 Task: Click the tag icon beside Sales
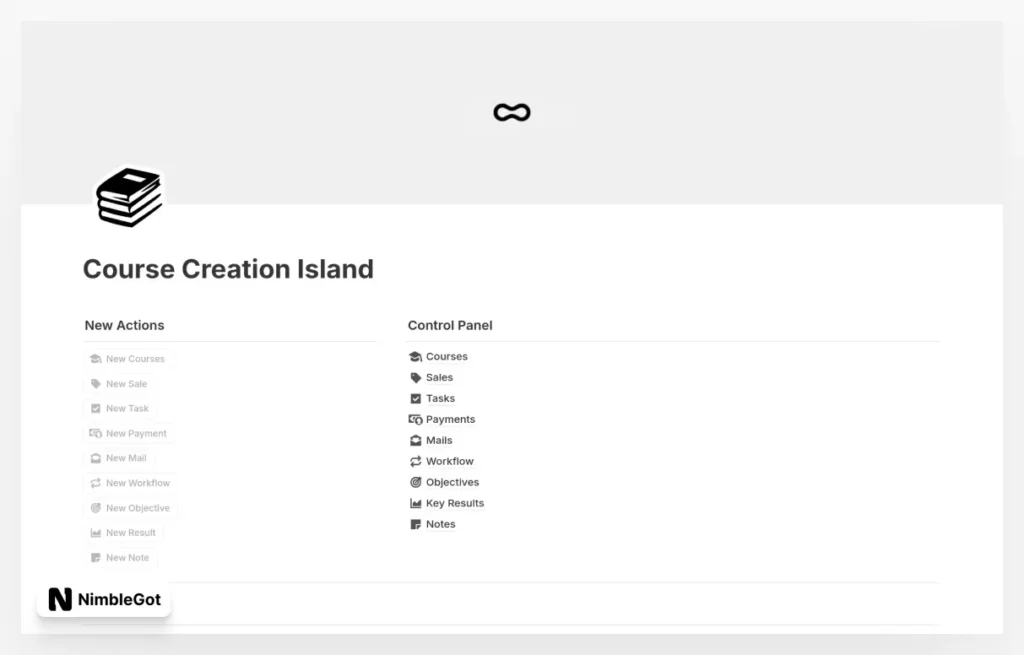[416, 378]
